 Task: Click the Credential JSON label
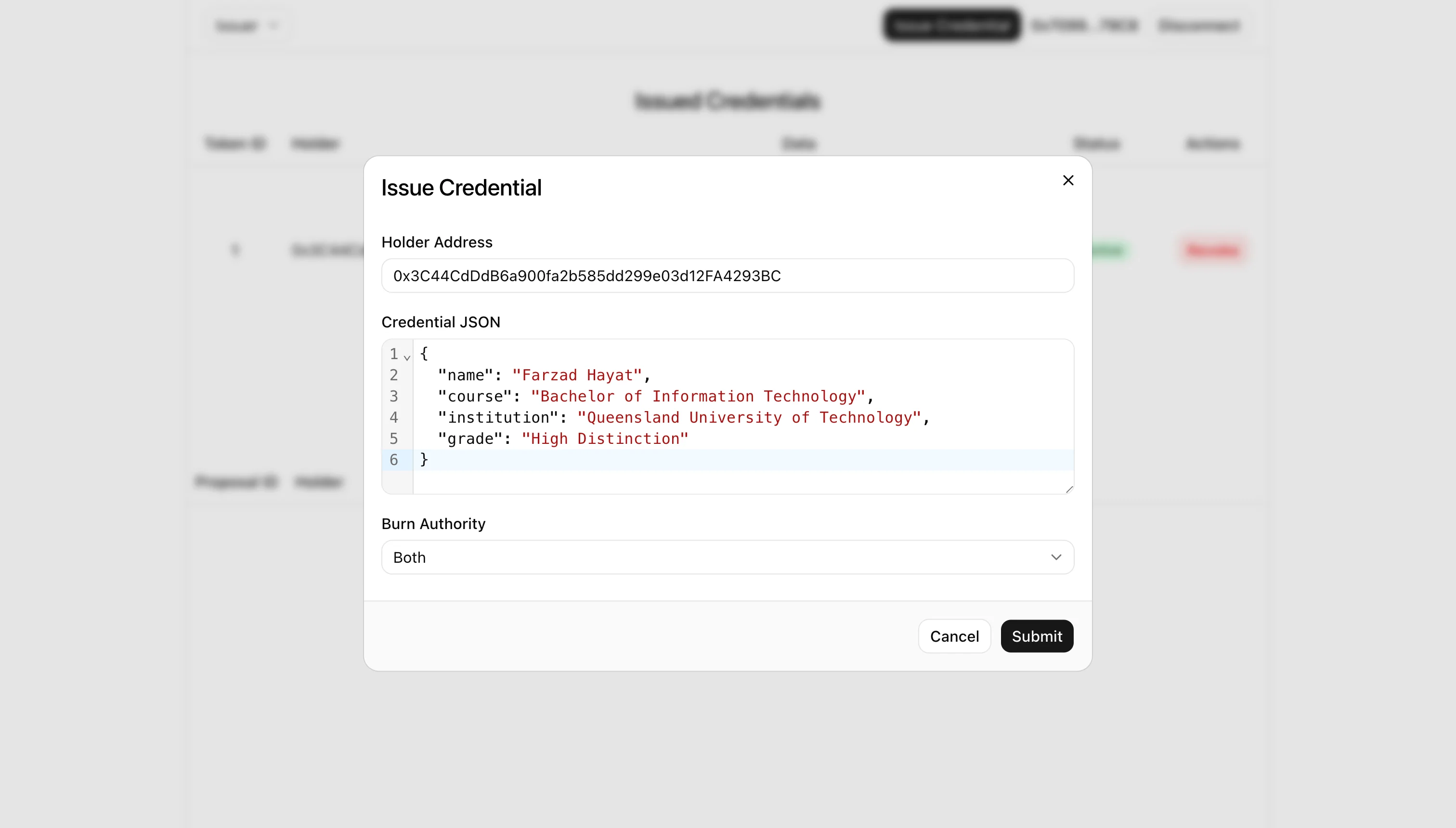(x=441, y=322)
